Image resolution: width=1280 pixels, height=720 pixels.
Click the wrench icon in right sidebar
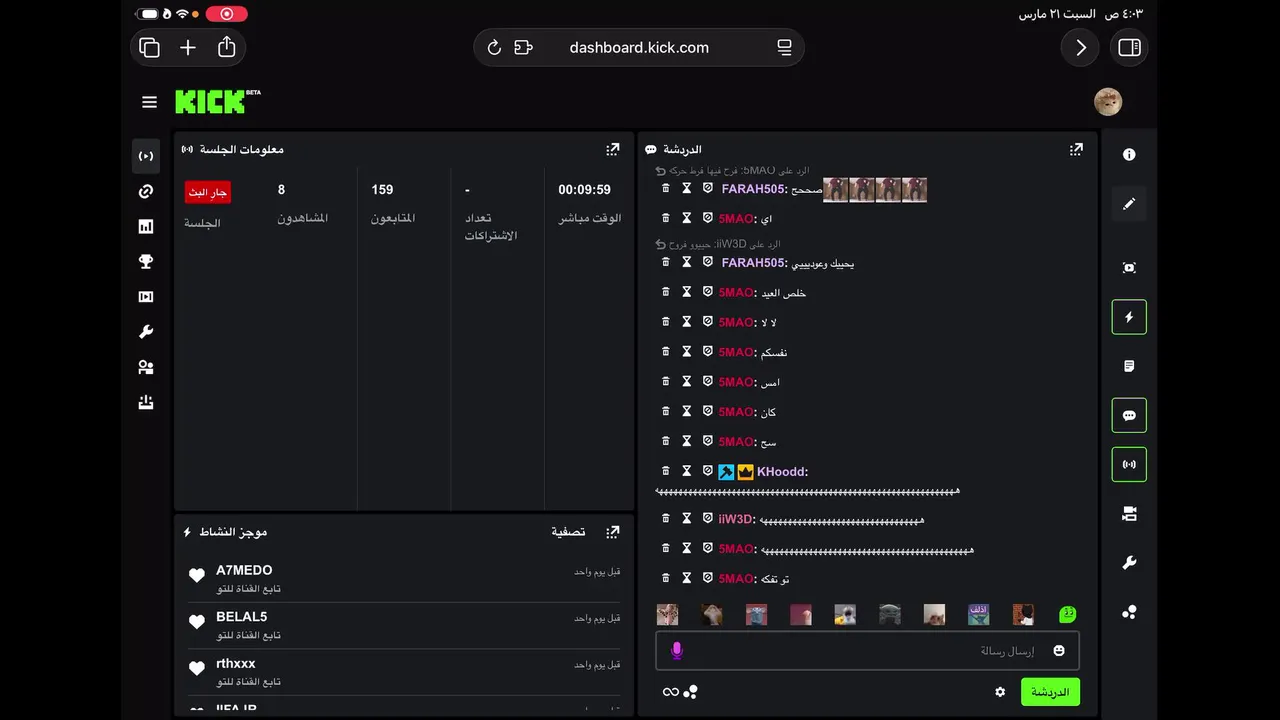point(1129,563)
